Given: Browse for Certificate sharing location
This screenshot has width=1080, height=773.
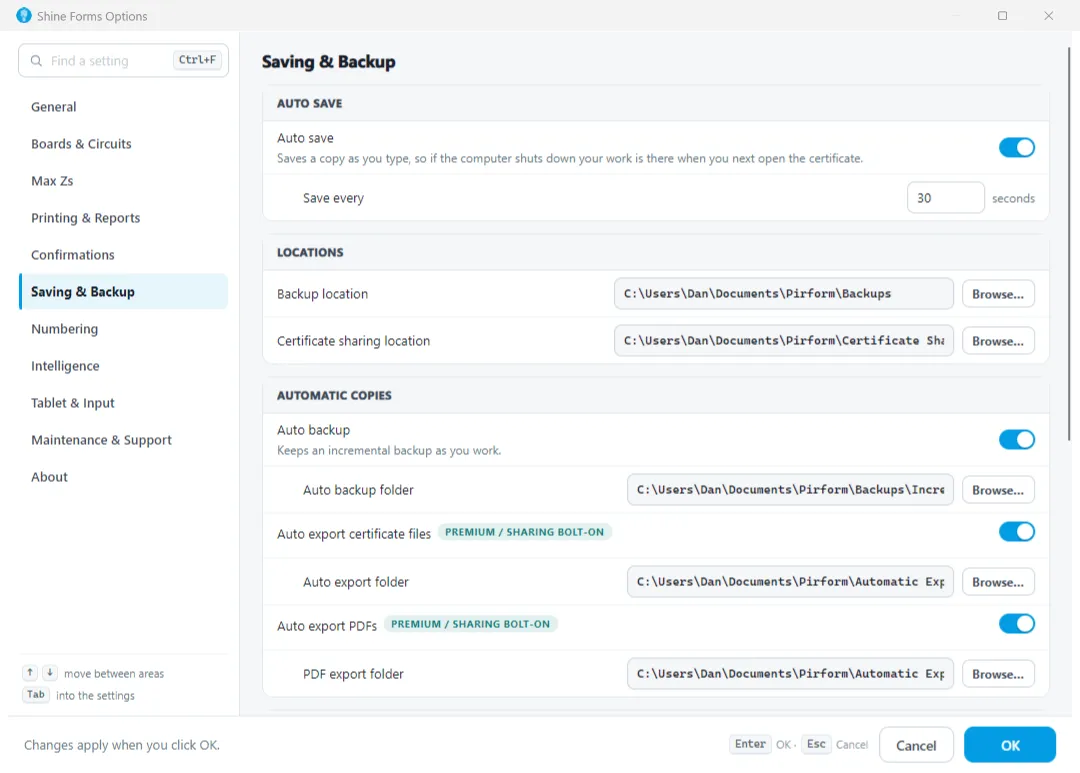Looking at the screenshot, I should 998,341.
